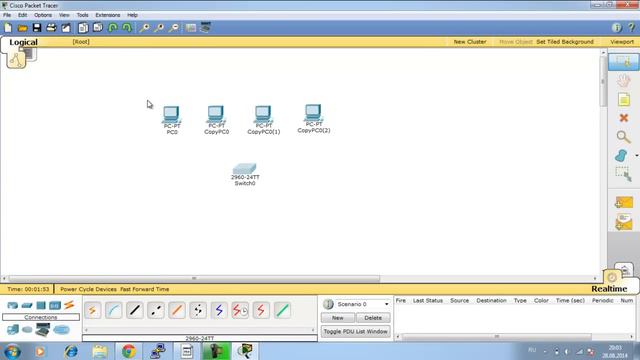Pick the Copper Straight-Through cable
The height and width of the screenshot is (360, 640).
(135, 311)
